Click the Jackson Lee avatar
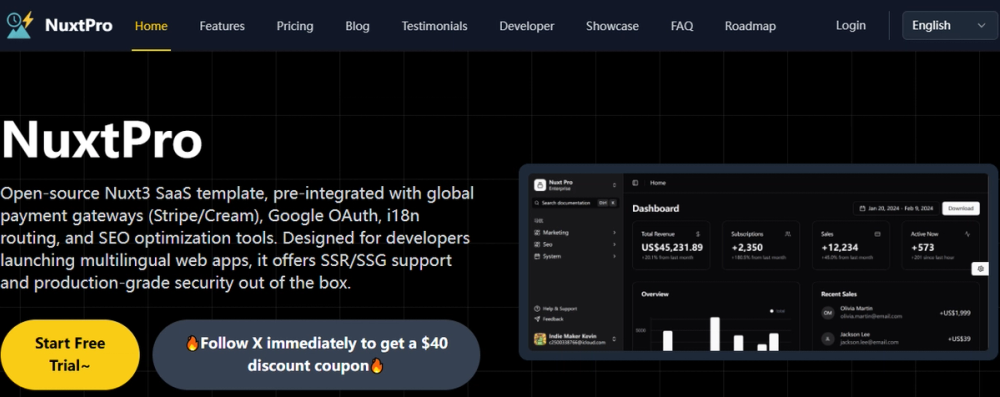 pos(828,339)
